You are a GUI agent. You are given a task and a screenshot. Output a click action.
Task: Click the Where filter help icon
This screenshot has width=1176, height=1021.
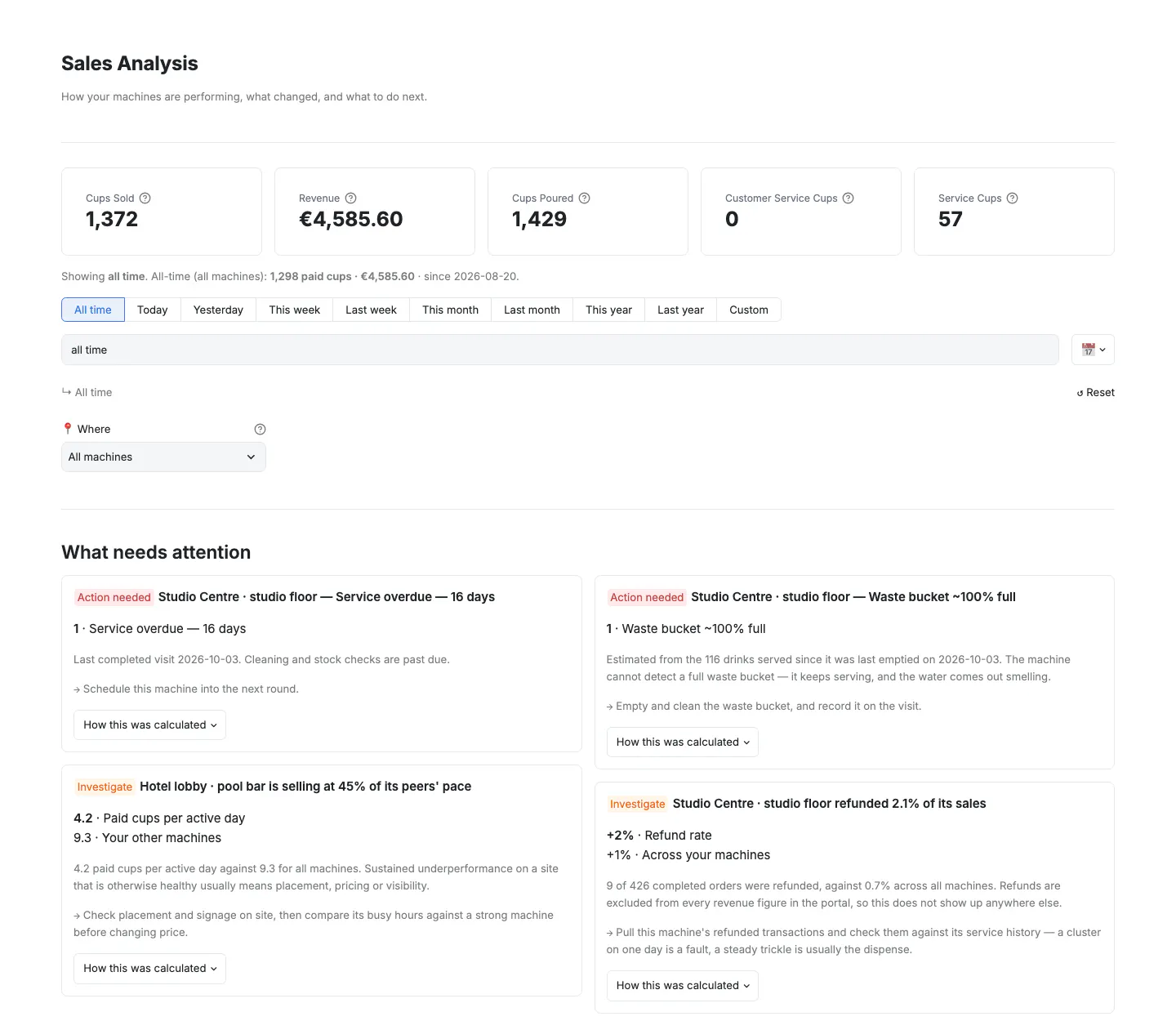[261, 430]
